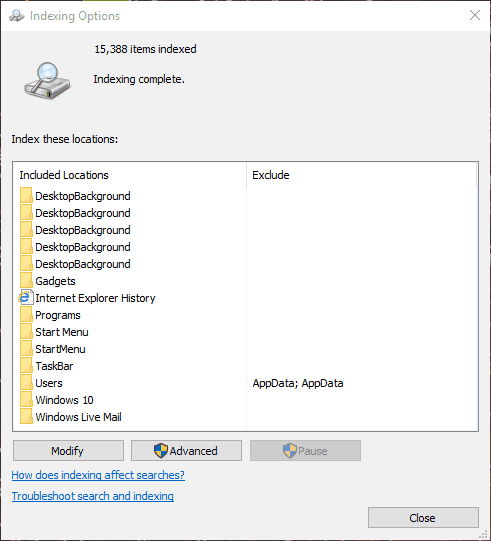The image size is (491, 541).
Task: Close the dialog with the Close button
Action: (x=423, y=517)
